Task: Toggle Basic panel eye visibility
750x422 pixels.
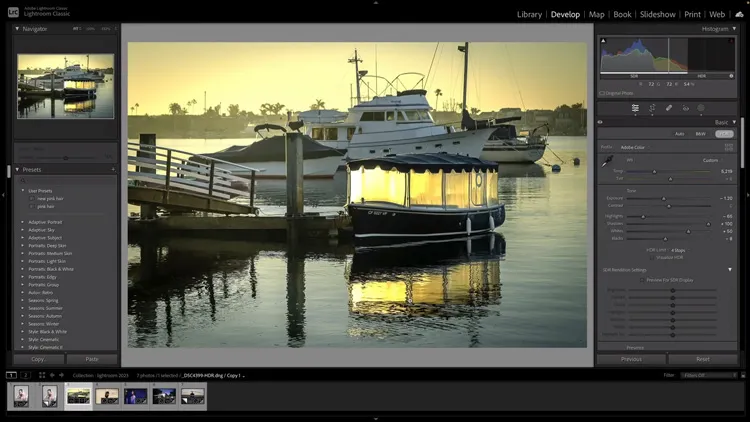Action: coord(600,122)
